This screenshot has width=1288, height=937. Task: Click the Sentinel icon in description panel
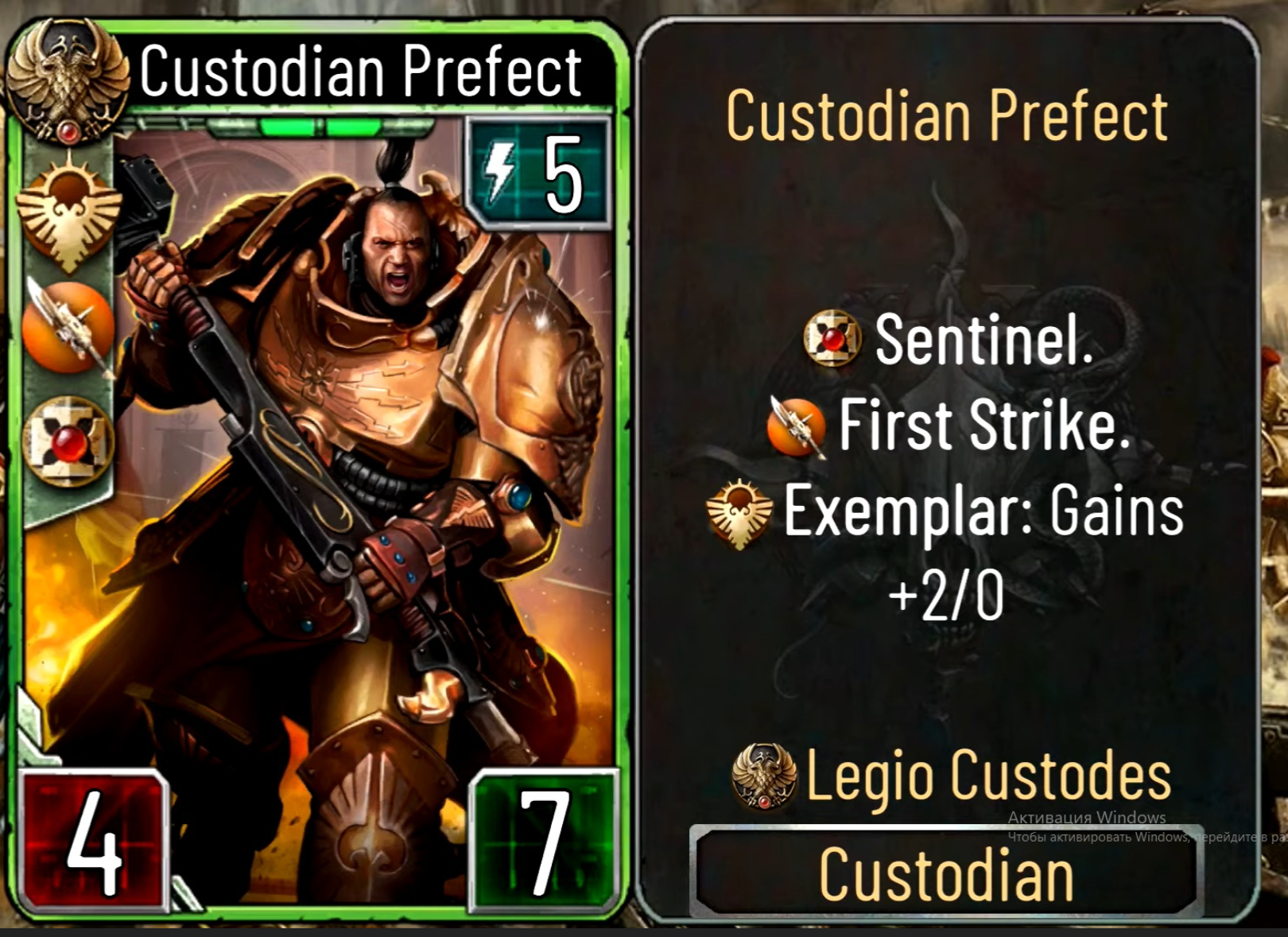click(832, 339)
